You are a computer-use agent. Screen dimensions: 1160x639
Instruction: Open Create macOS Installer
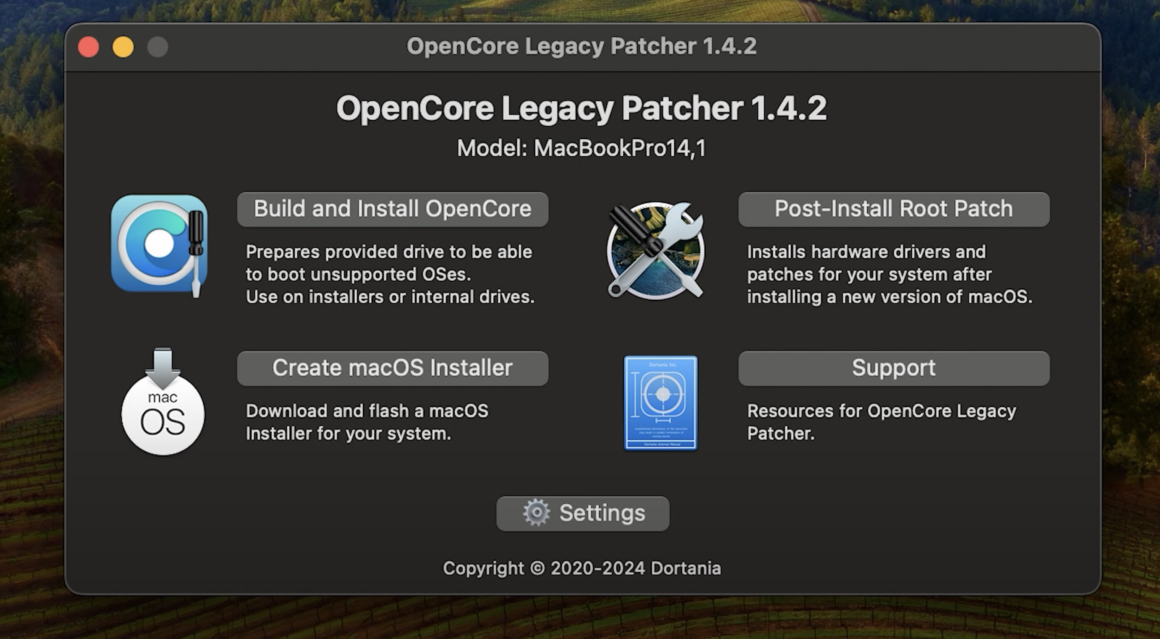tap(392, 368)
